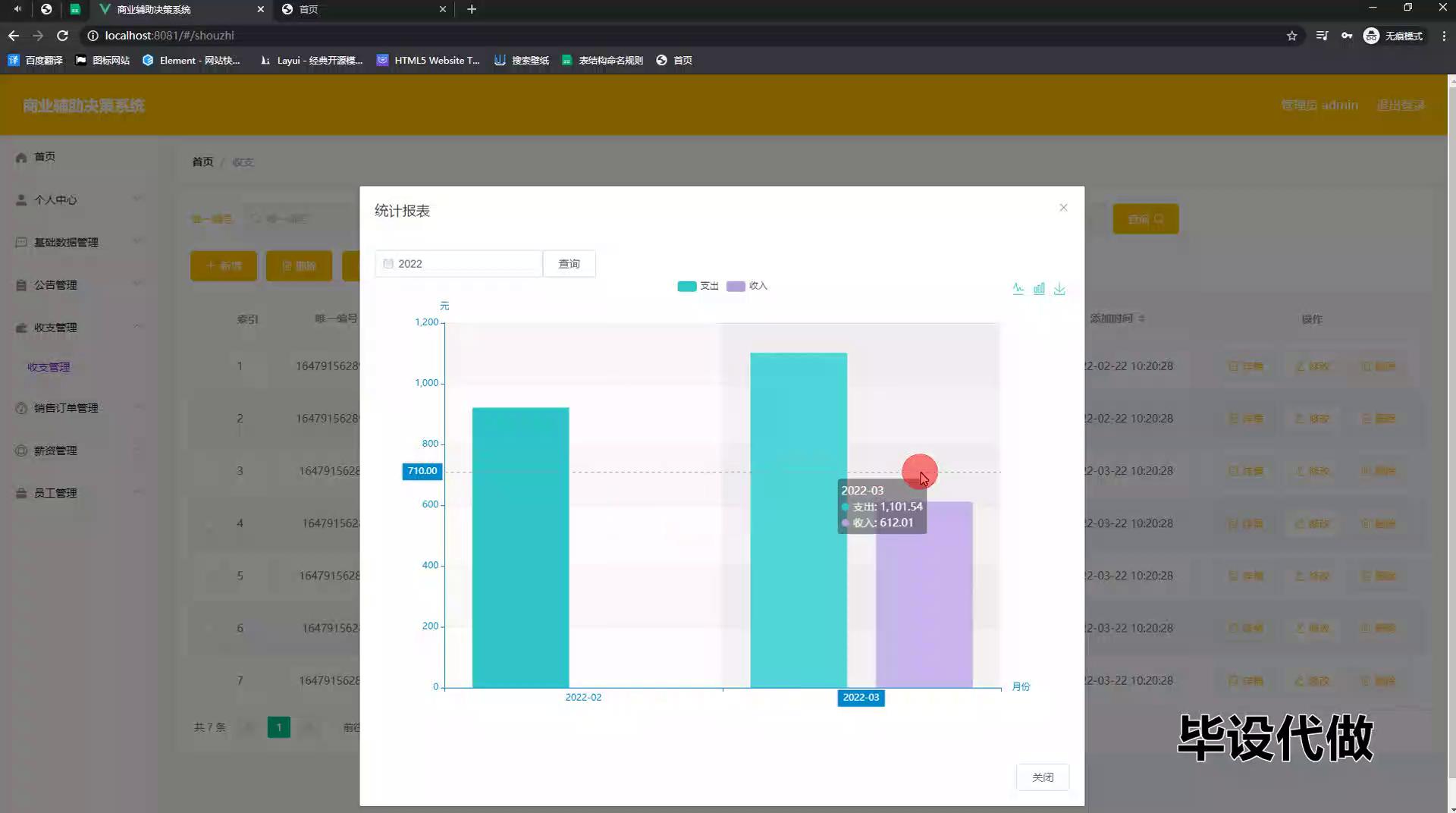
Task: Close the 统计报表 dialog with X
Action: pyautogui.click(x=1063, y=208)
